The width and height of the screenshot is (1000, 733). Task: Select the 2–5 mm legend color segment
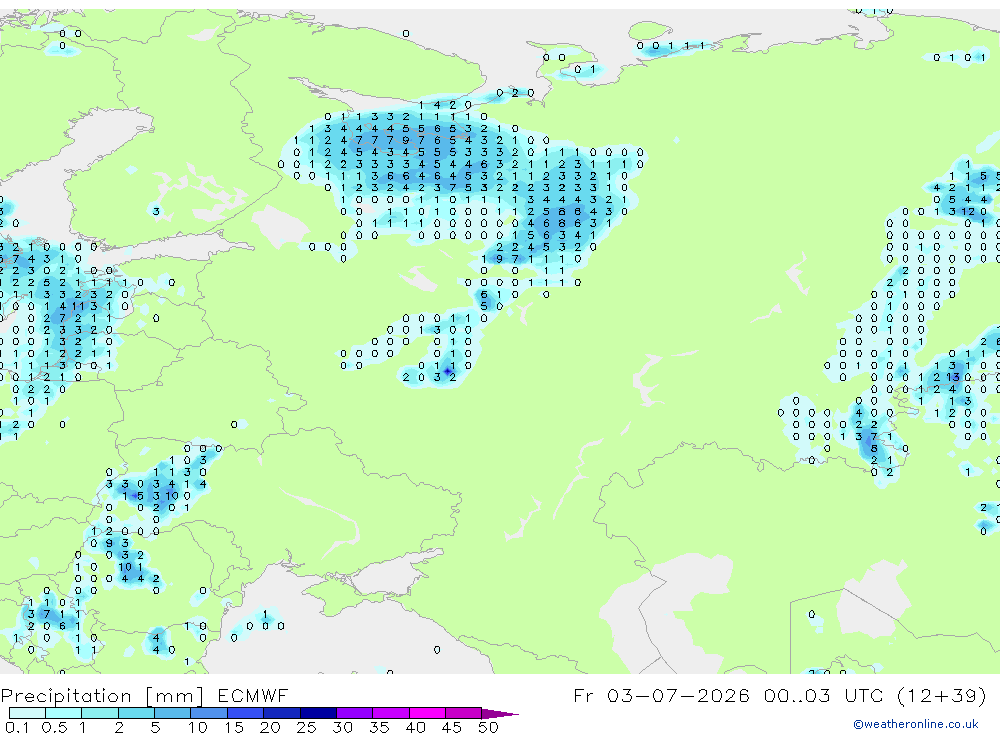[136, 713]
